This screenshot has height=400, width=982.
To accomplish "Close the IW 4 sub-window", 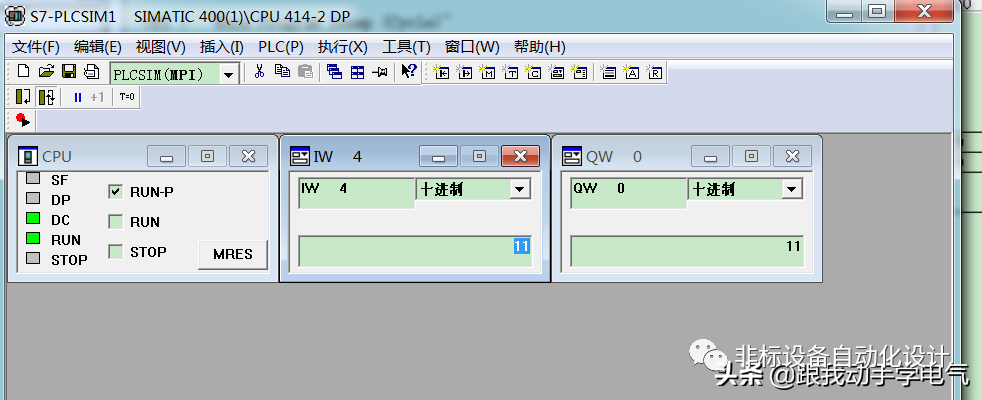I will click(520, 156).
